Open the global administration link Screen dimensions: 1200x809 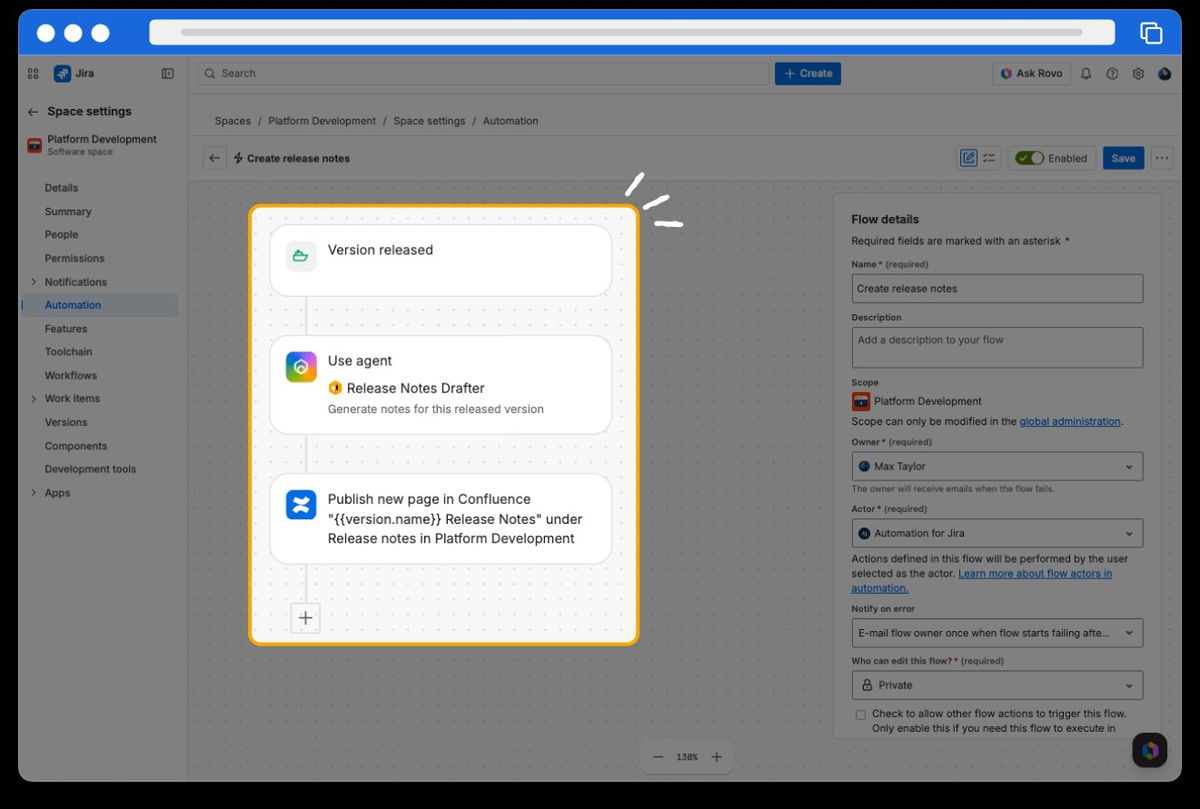coord(1070,422)
